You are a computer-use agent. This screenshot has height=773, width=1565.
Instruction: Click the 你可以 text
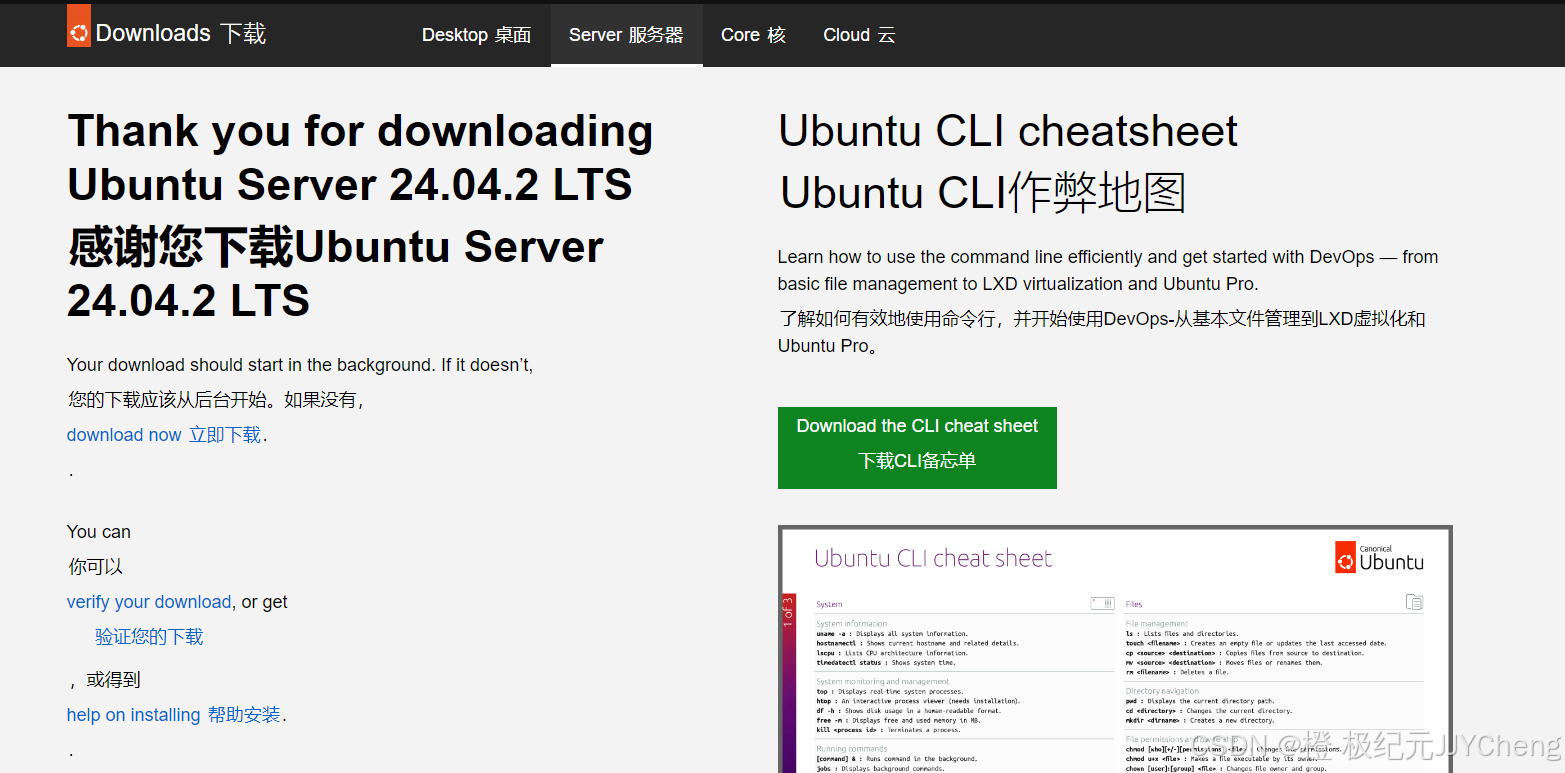tap(96, 567)
